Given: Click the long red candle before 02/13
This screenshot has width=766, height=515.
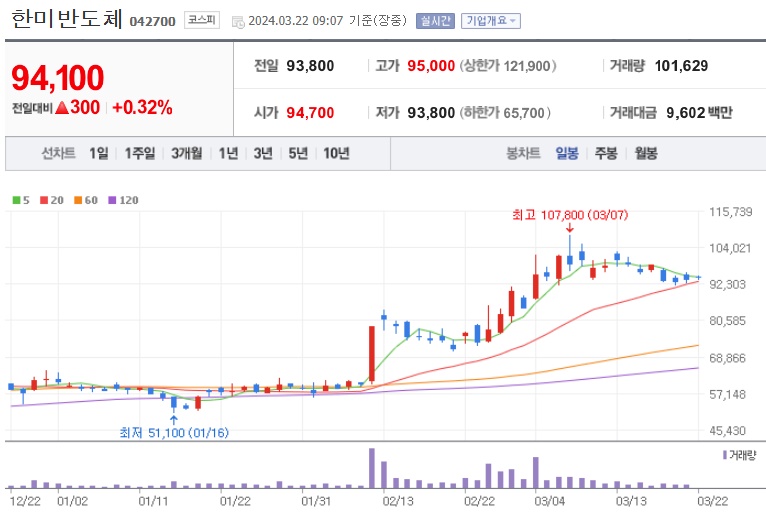Looking at the screenshot, I should click(372, 354).
